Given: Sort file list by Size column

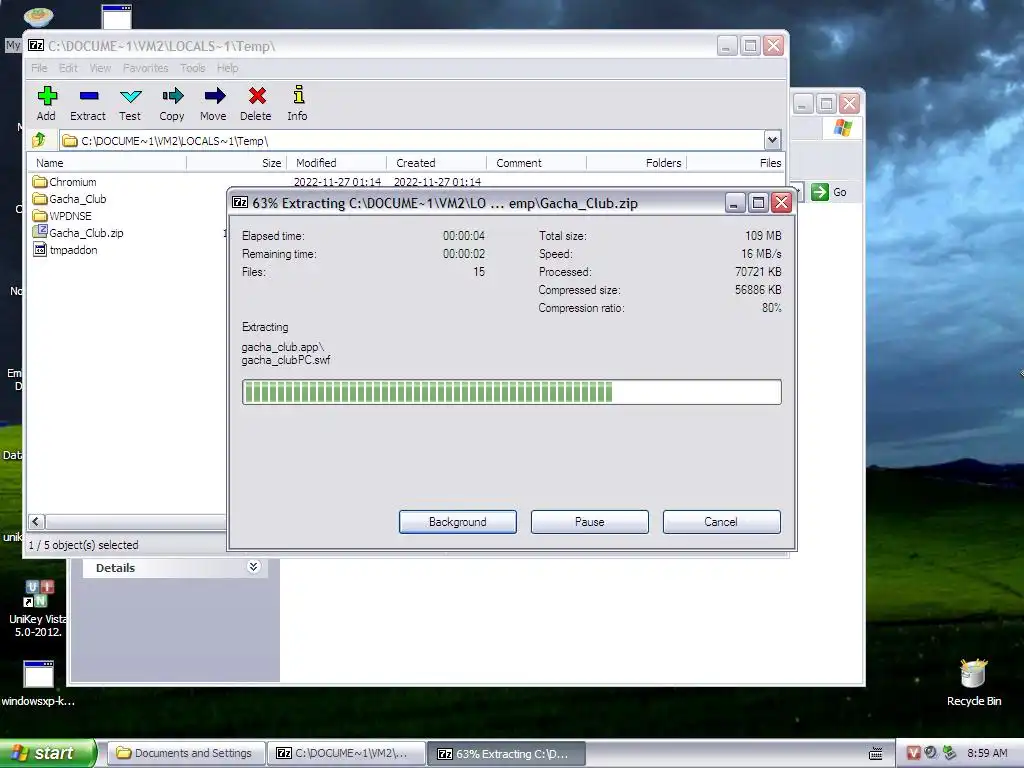Looking at the screenshot, I should click(237, 163).
